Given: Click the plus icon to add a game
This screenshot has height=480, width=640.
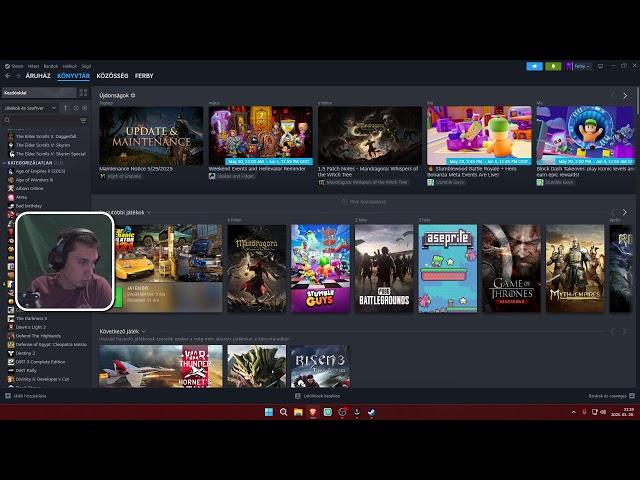Looking at the screenshot, I should pyautogui.click(x=8, y=396).
